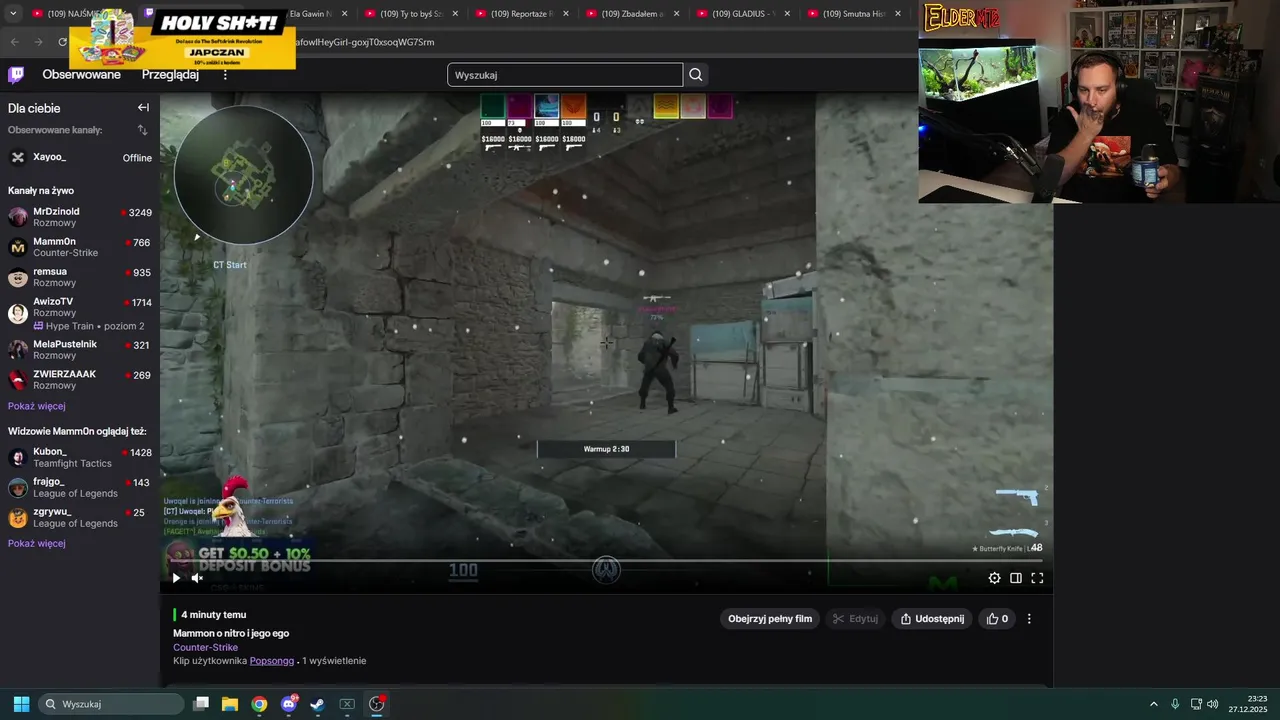Open the Windows Start menu
1280x720 pixels.
21,704
